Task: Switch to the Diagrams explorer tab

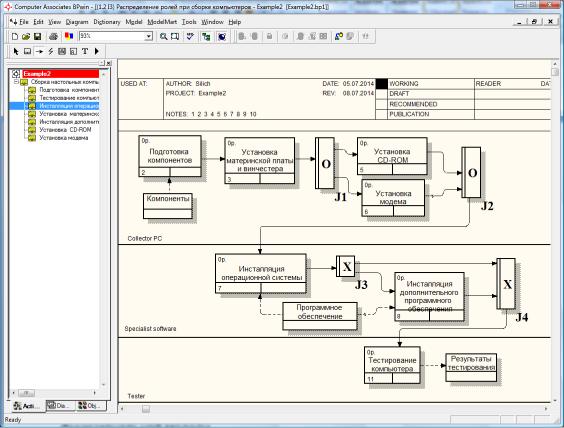Action: pos(60,406)
